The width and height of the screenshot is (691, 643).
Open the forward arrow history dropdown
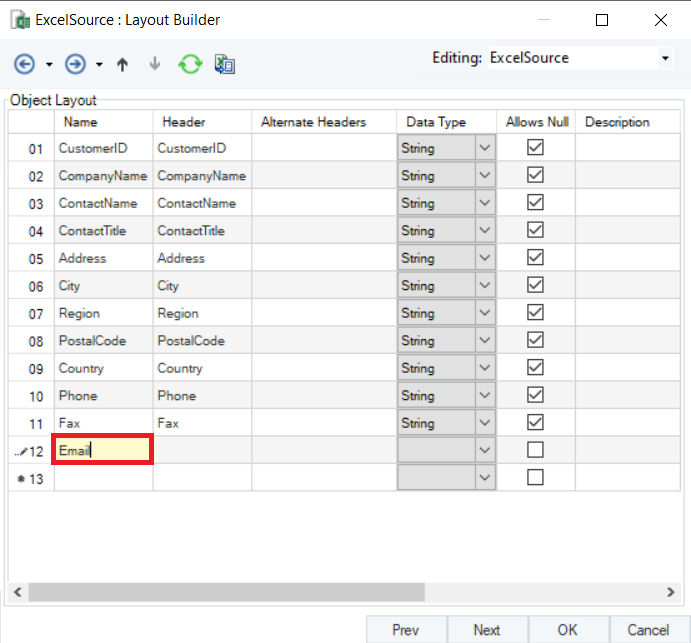(x=99, y=66)
